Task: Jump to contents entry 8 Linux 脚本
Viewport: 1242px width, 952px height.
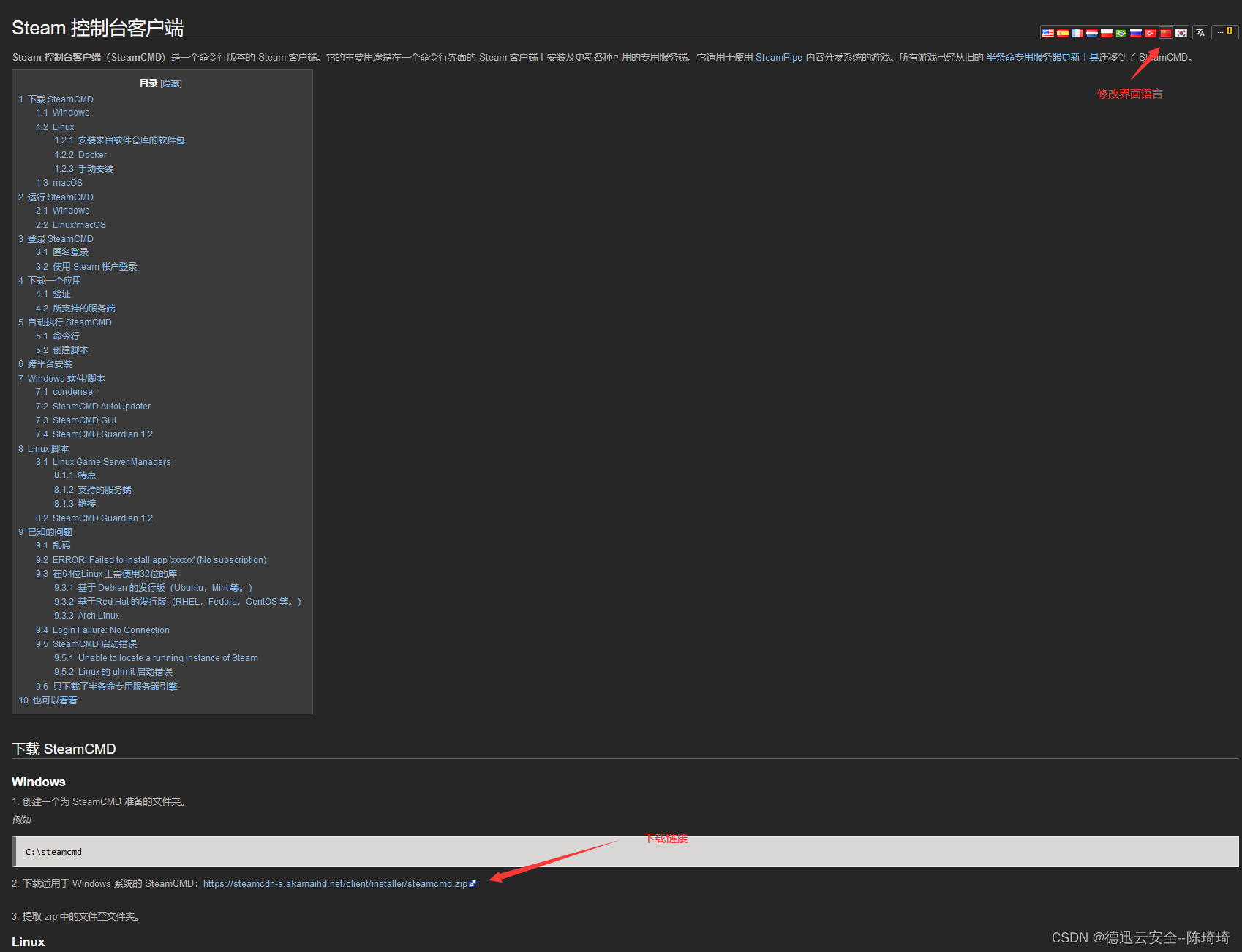Action: click(x=44, y=448)
